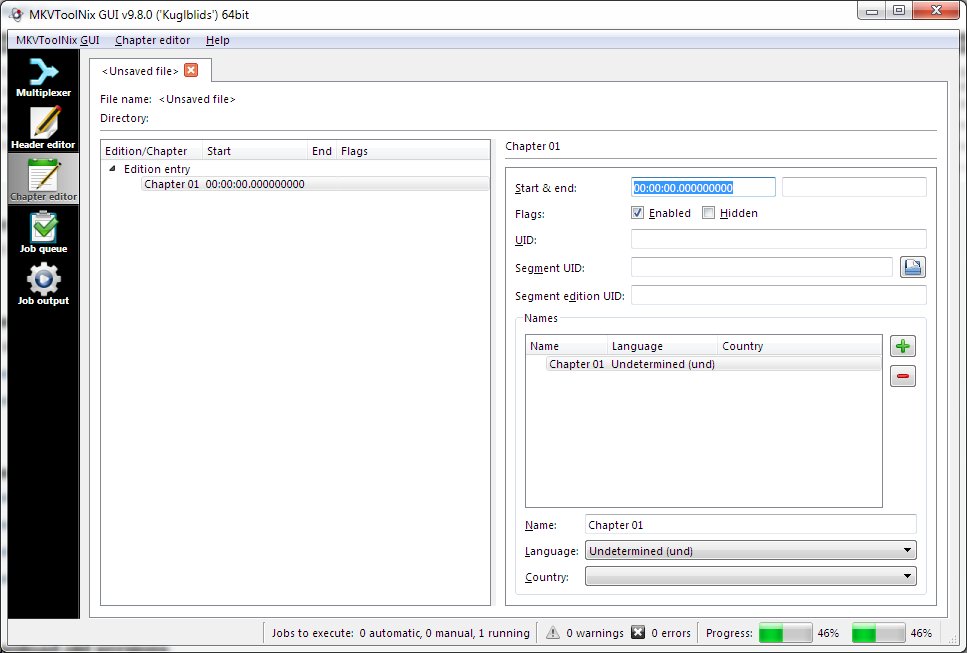
Task: Switch to the Multiplexer tool
Action: (42, 80)
